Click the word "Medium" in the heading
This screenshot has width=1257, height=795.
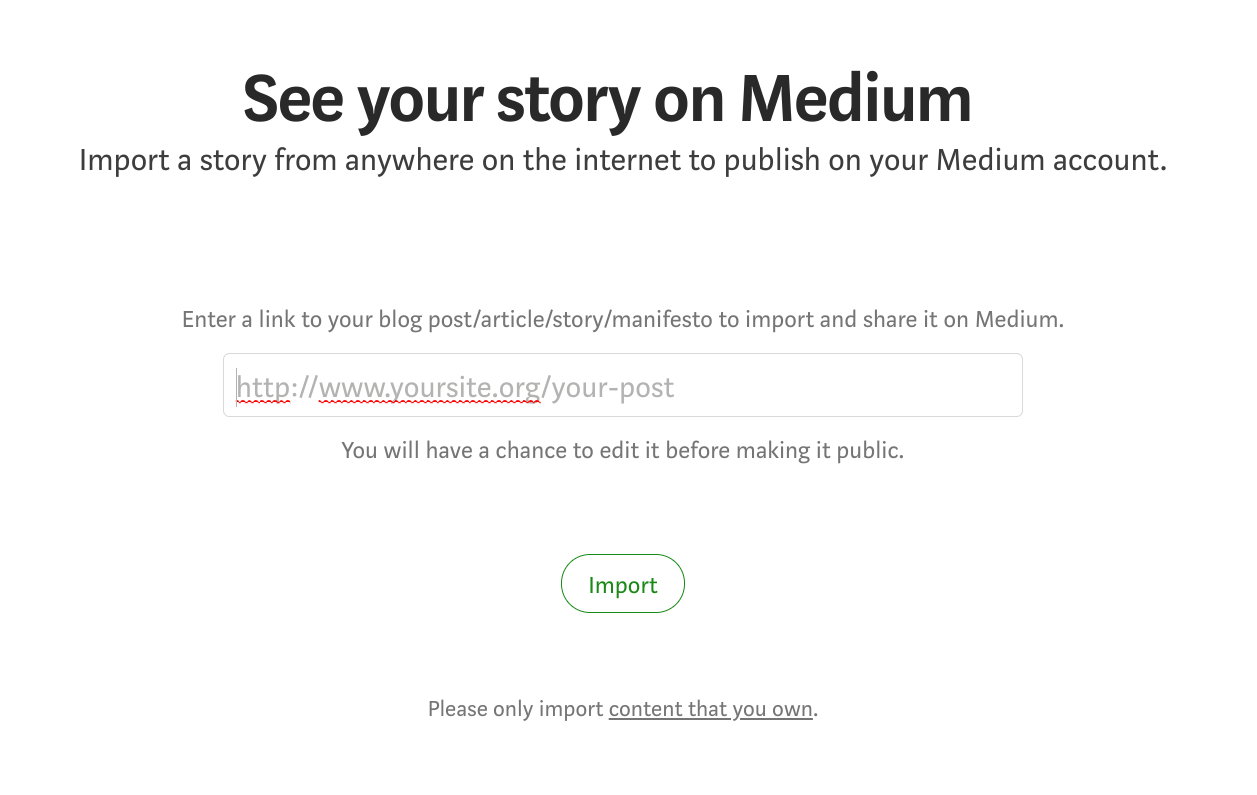pos(855,98)
